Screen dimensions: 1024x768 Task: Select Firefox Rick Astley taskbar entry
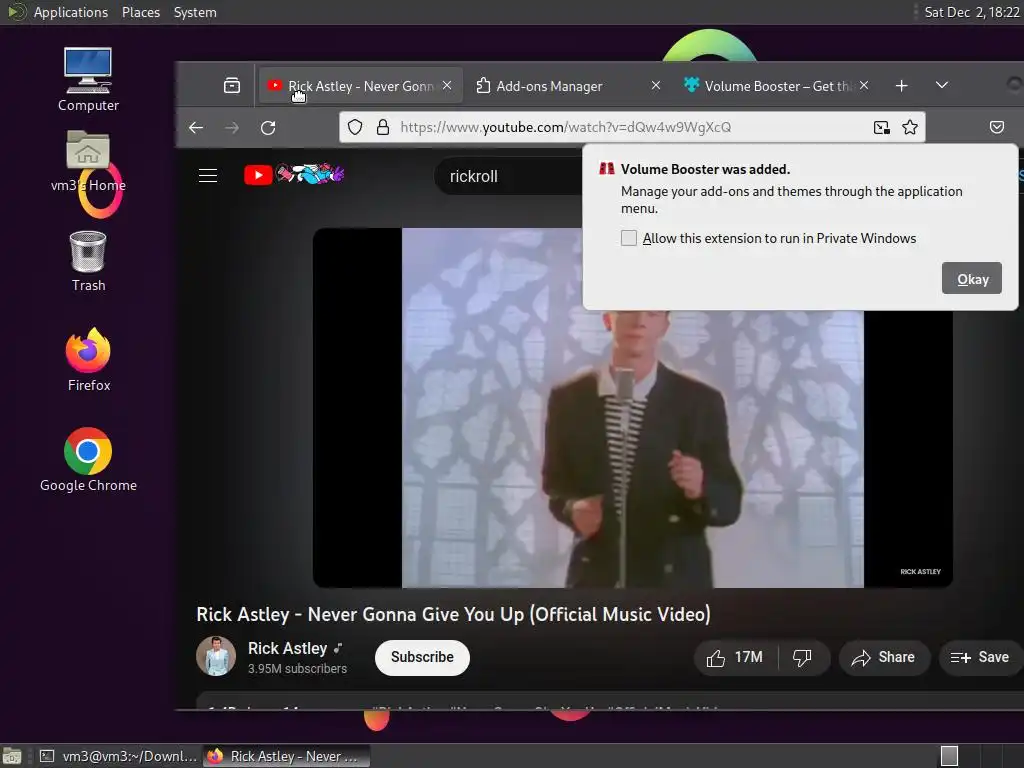(x=286, y=756)
